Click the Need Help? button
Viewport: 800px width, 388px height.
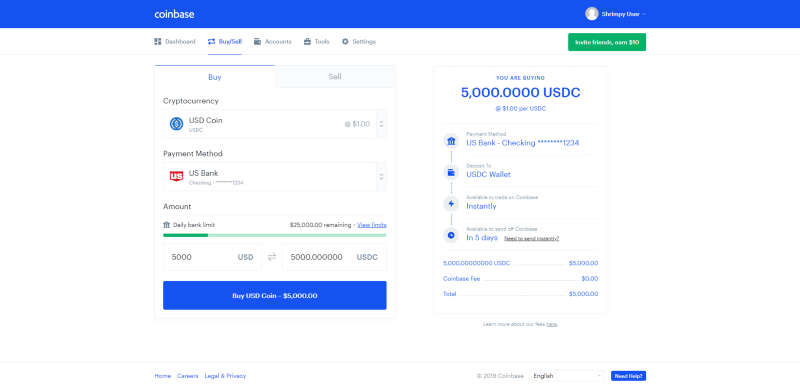628,376
